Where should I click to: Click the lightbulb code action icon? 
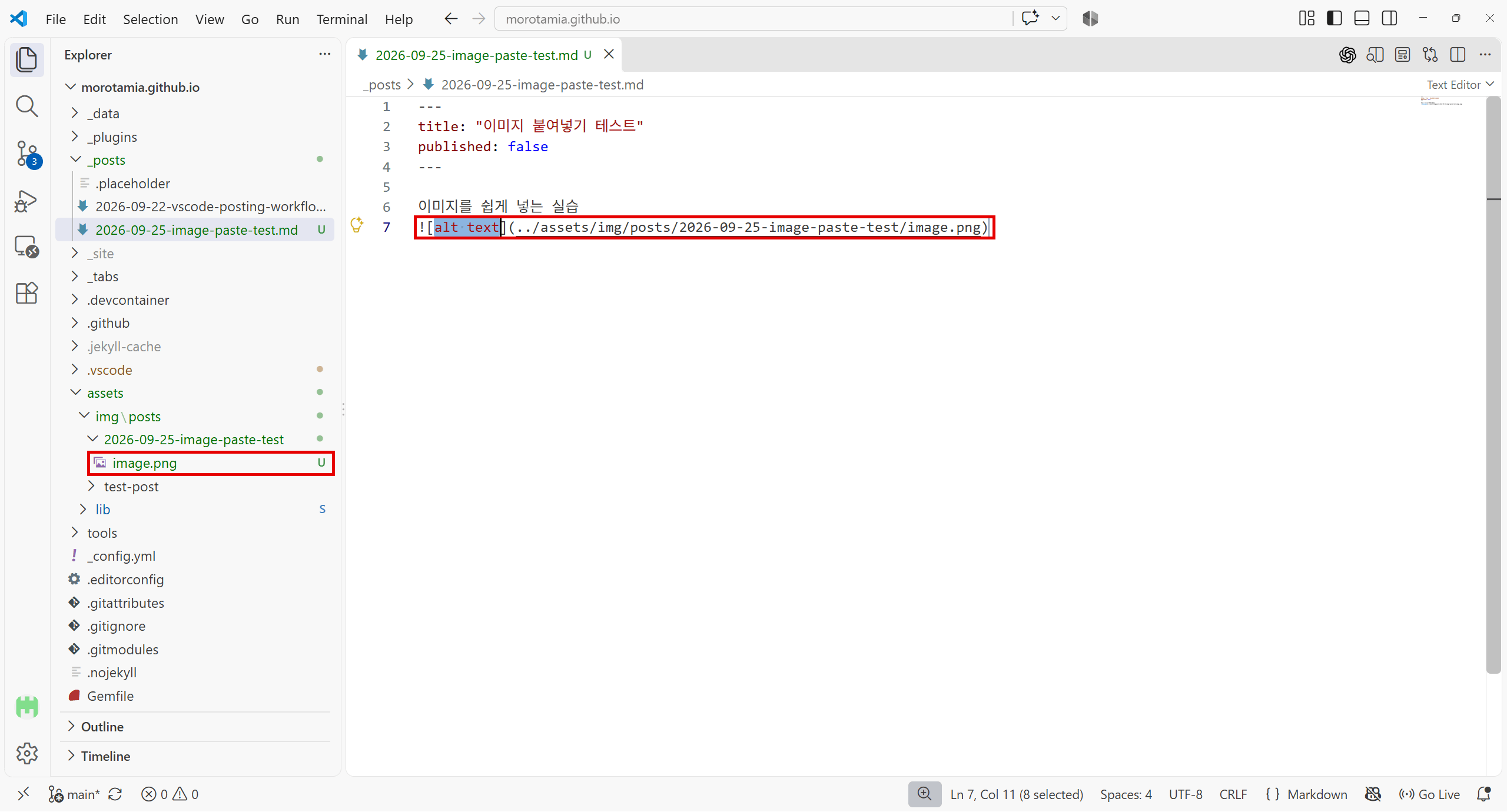click(x=357, y=225)
